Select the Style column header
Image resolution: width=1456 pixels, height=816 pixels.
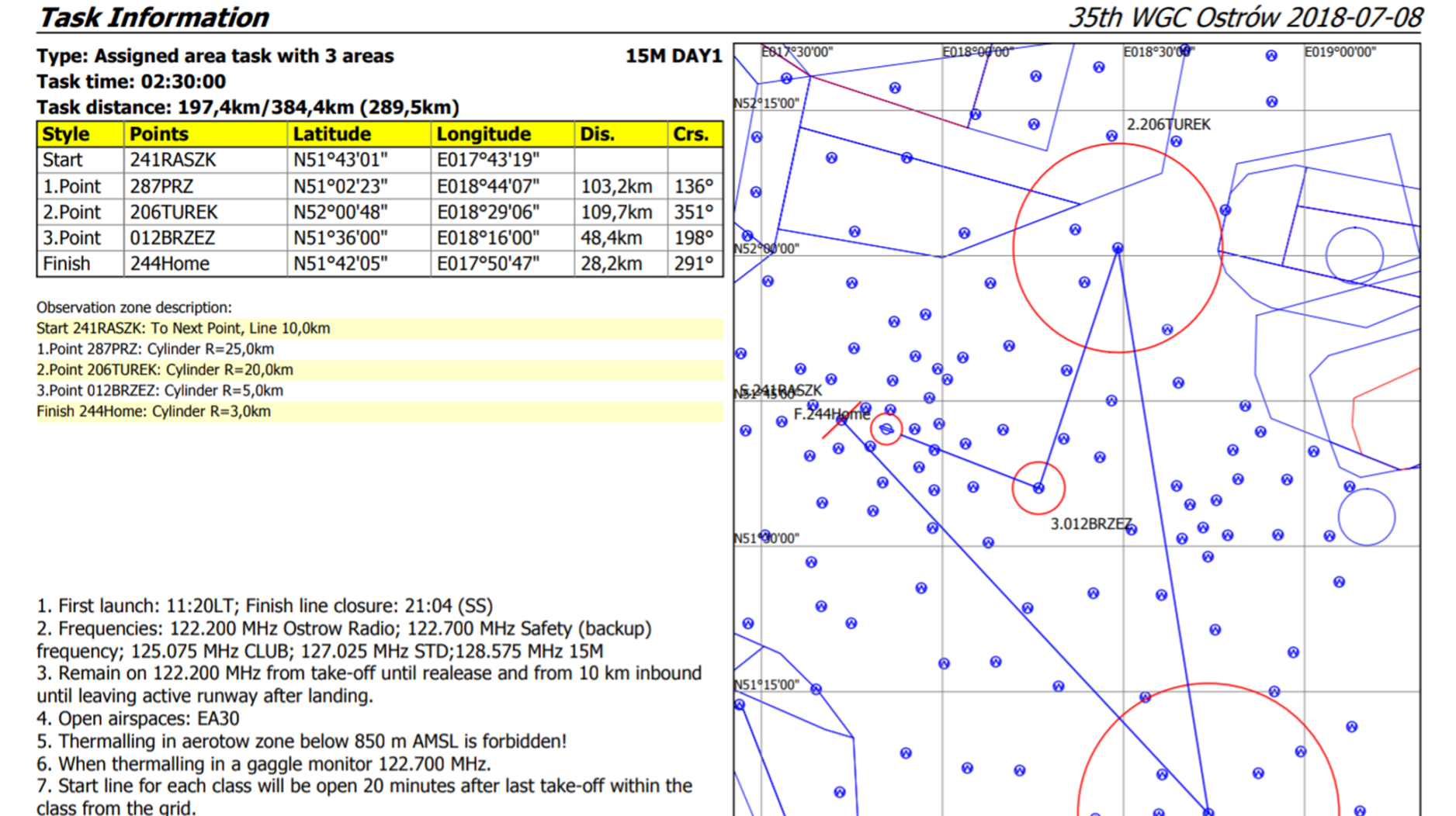pyautogui.click(x=66, y=134)
